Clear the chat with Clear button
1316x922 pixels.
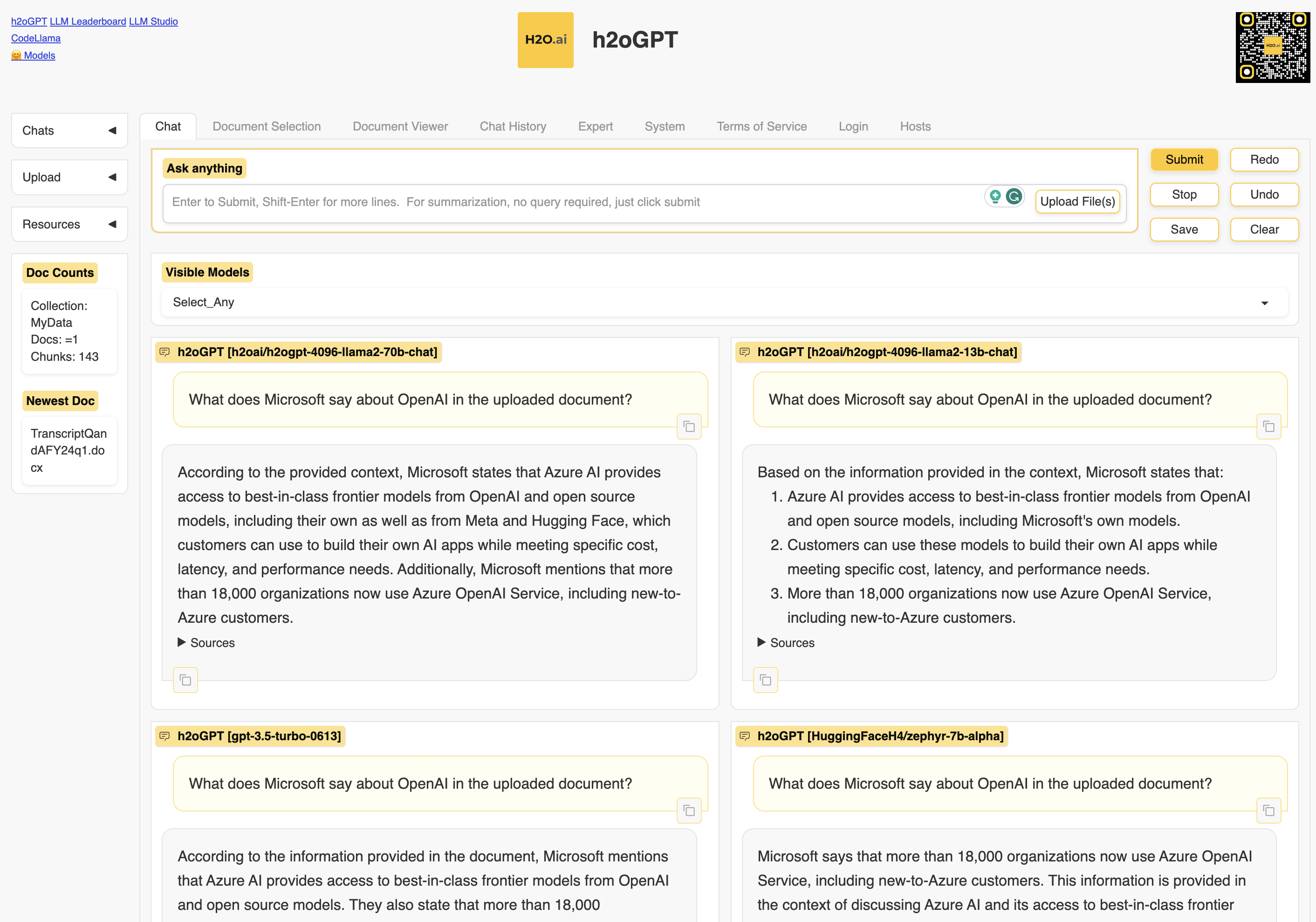(1264, 229)
